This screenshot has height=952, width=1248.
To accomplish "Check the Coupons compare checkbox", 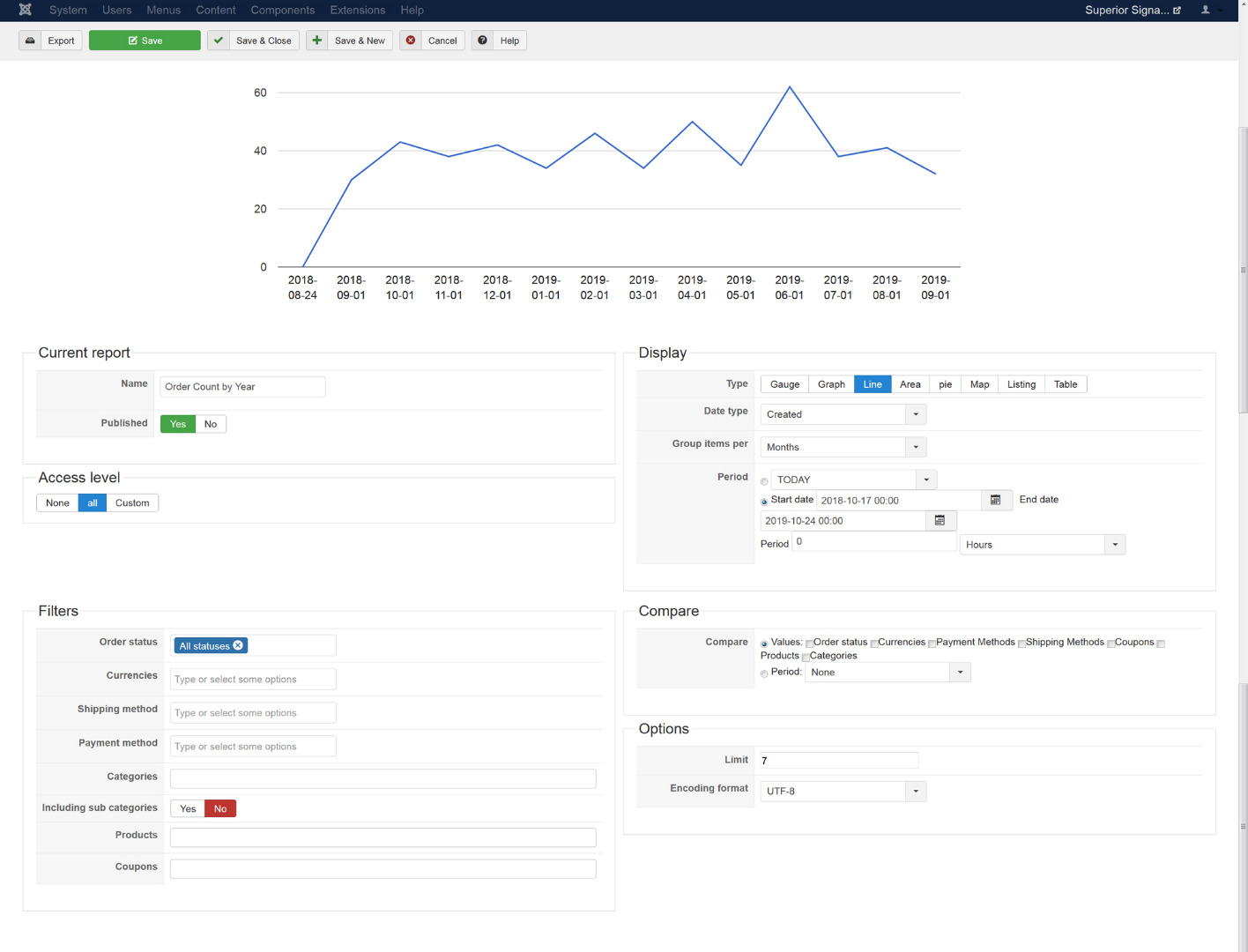I will (1111, 643).
